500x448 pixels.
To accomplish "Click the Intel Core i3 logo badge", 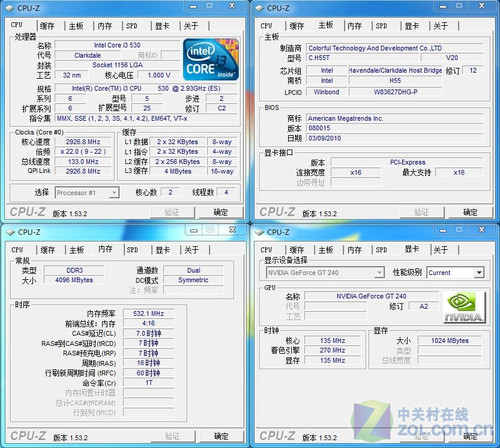I will [x=211, y=60].
